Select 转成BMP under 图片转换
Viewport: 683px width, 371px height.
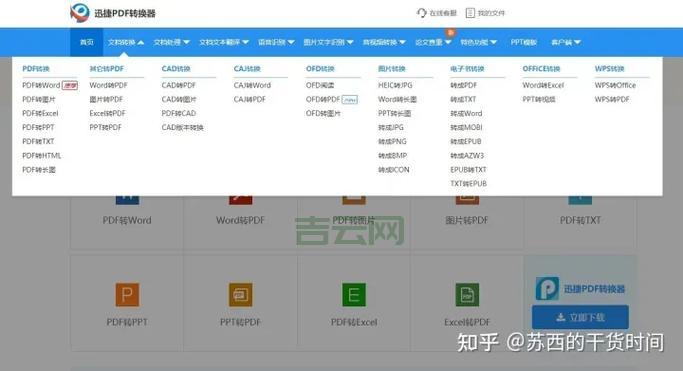click(392, 155)
